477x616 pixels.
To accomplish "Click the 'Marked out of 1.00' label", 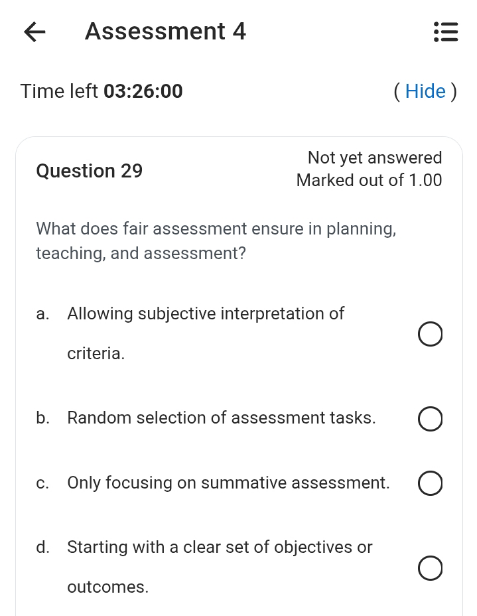I will tap(369, 181).
